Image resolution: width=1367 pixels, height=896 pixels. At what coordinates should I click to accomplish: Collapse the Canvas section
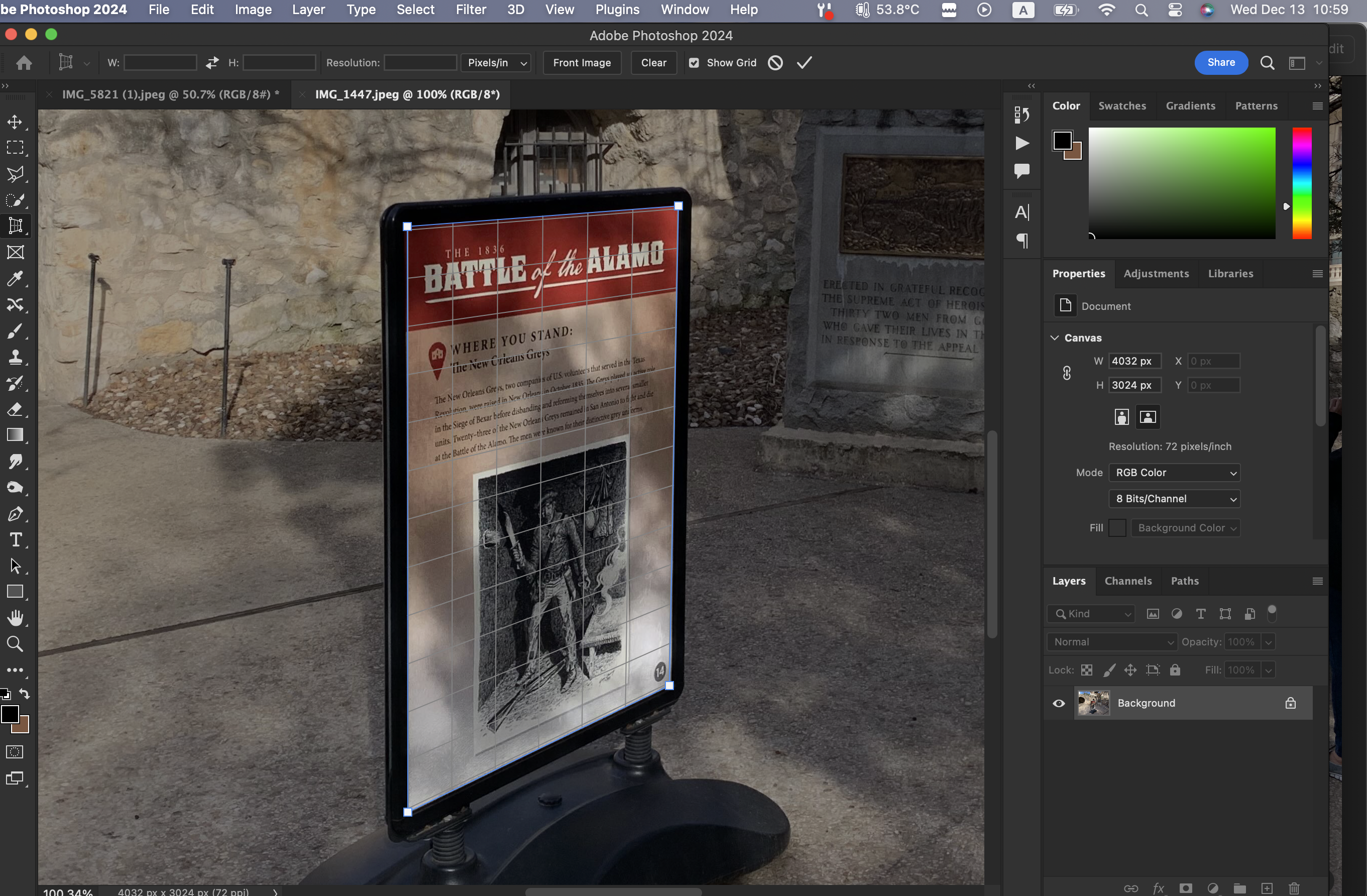coord(1055,338)
